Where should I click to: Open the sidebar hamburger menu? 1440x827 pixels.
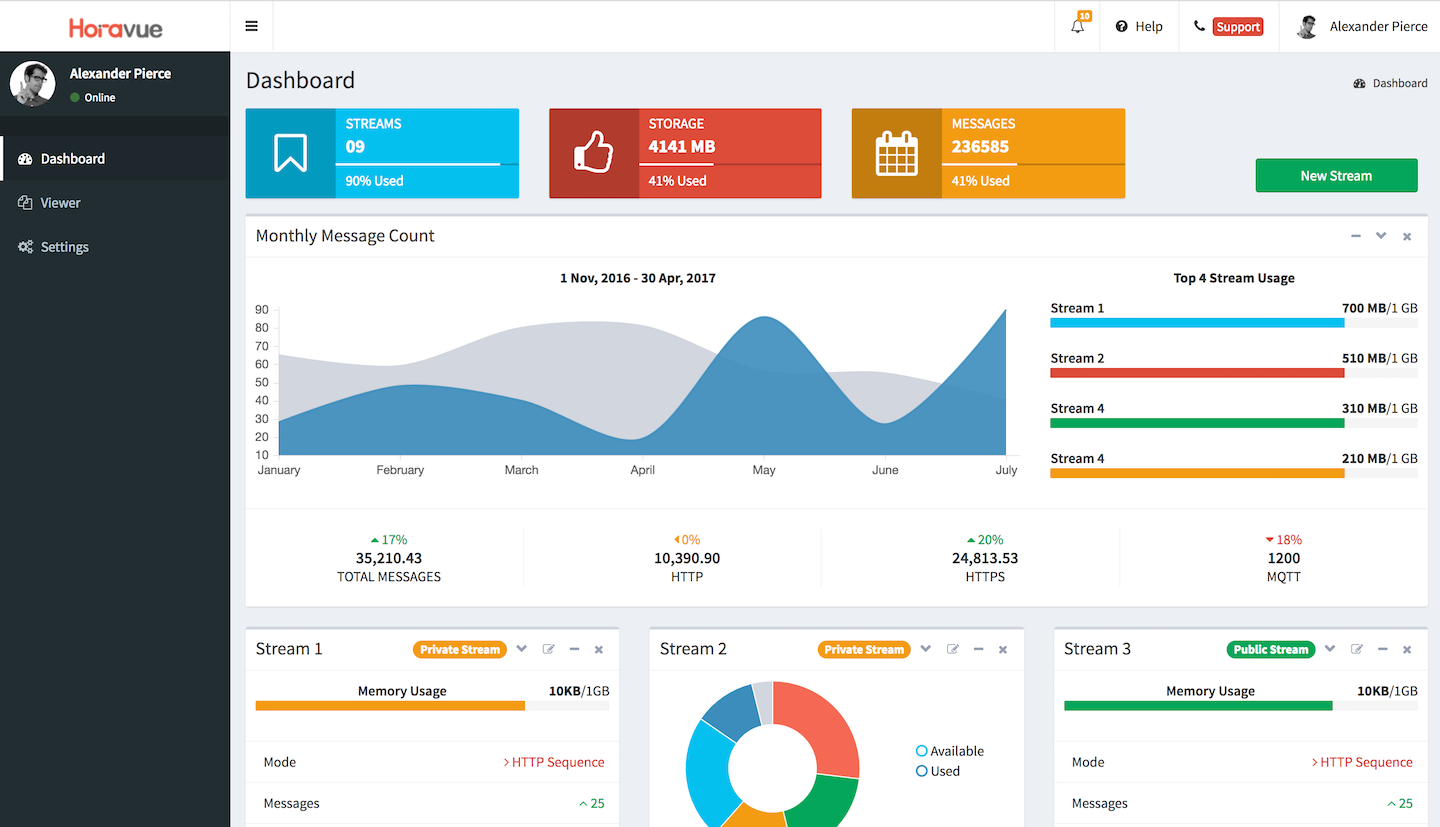(x=251, y=25)
